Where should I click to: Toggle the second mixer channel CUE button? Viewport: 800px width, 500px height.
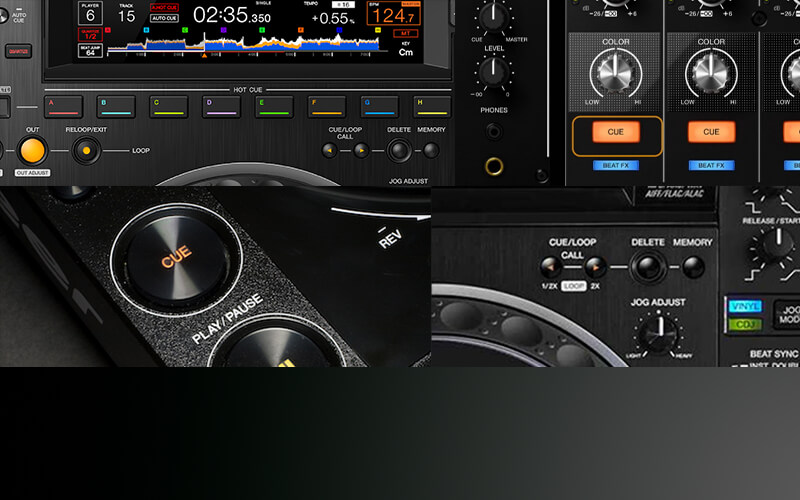[x=711, y=132]
